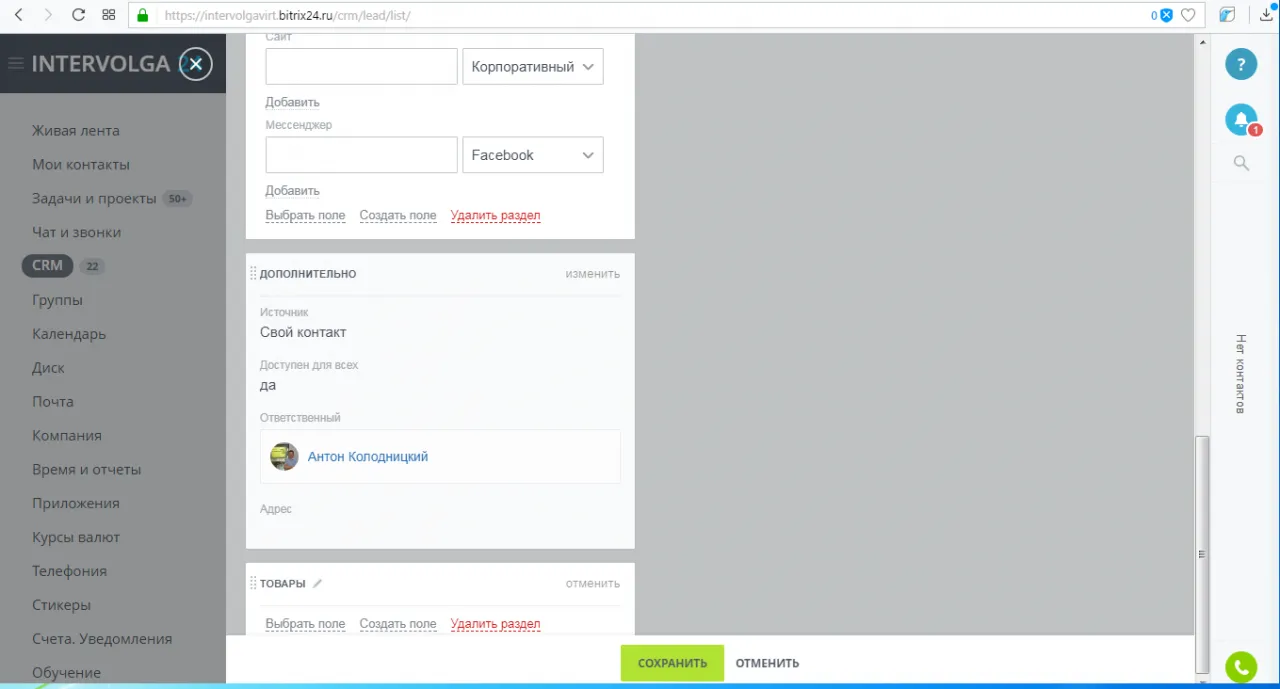The image size is (1280, 689).
Task: Click изменить in Дополнительно section
Action: [x=592, y=274]
